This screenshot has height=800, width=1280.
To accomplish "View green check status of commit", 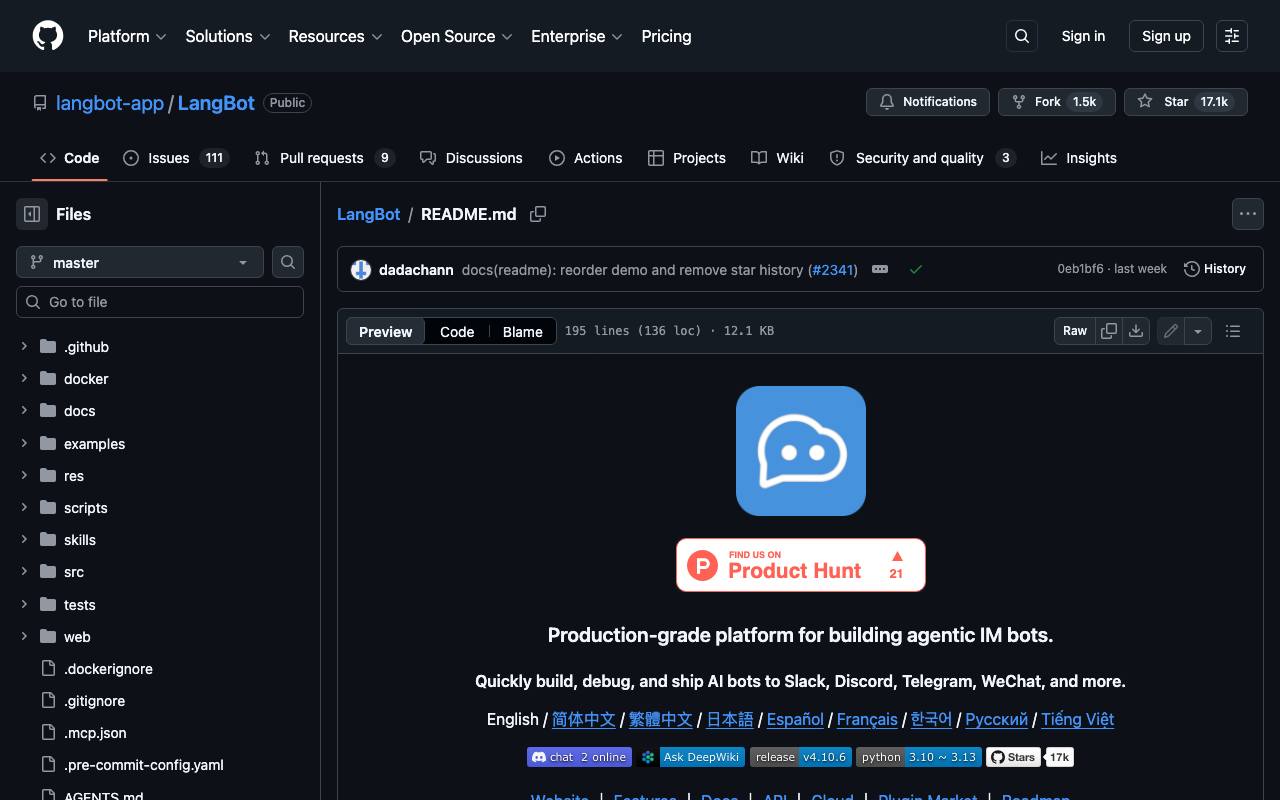I will [x=916, y=269].
